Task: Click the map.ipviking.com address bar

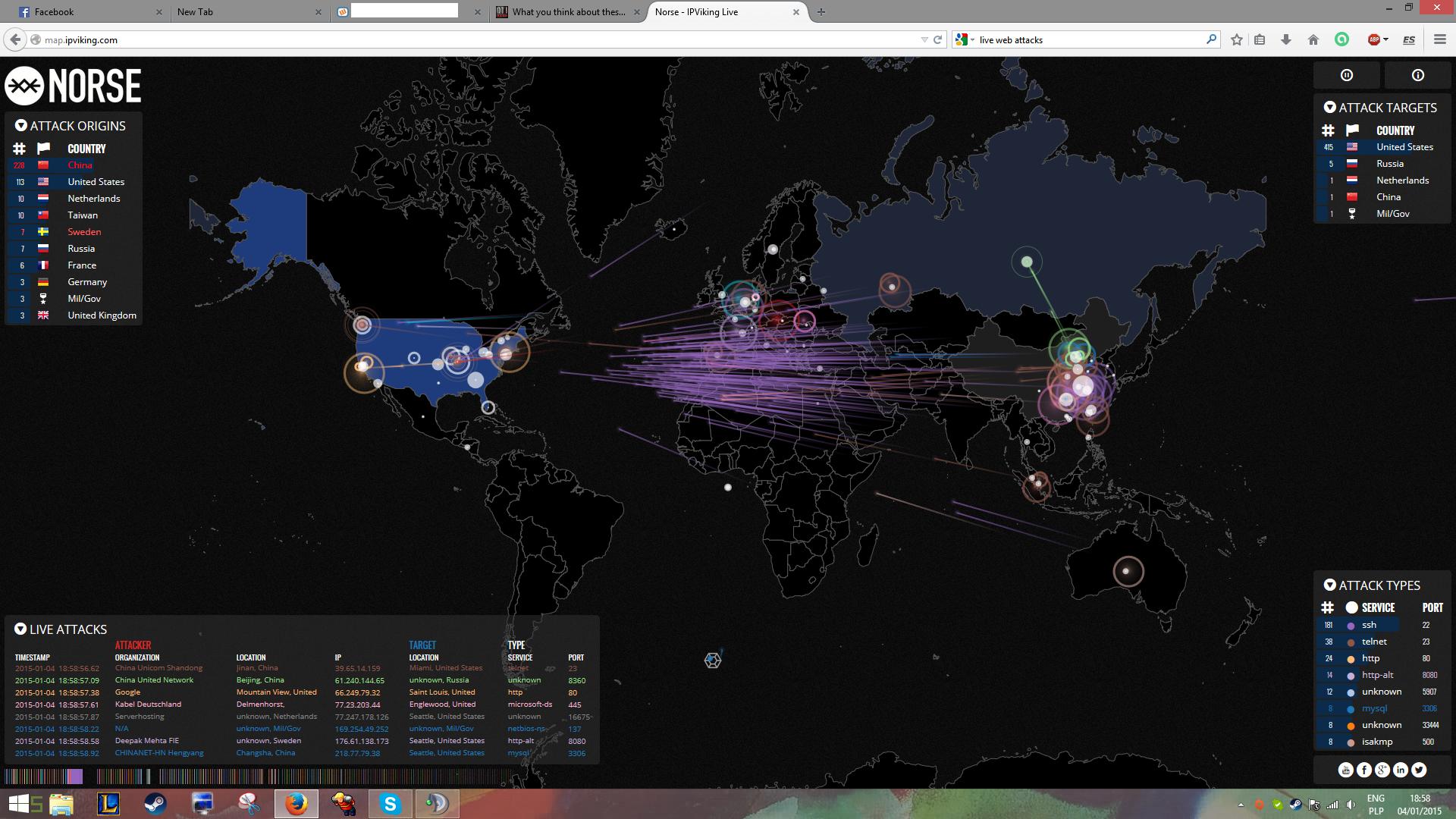Action: (x=478, y=39)
